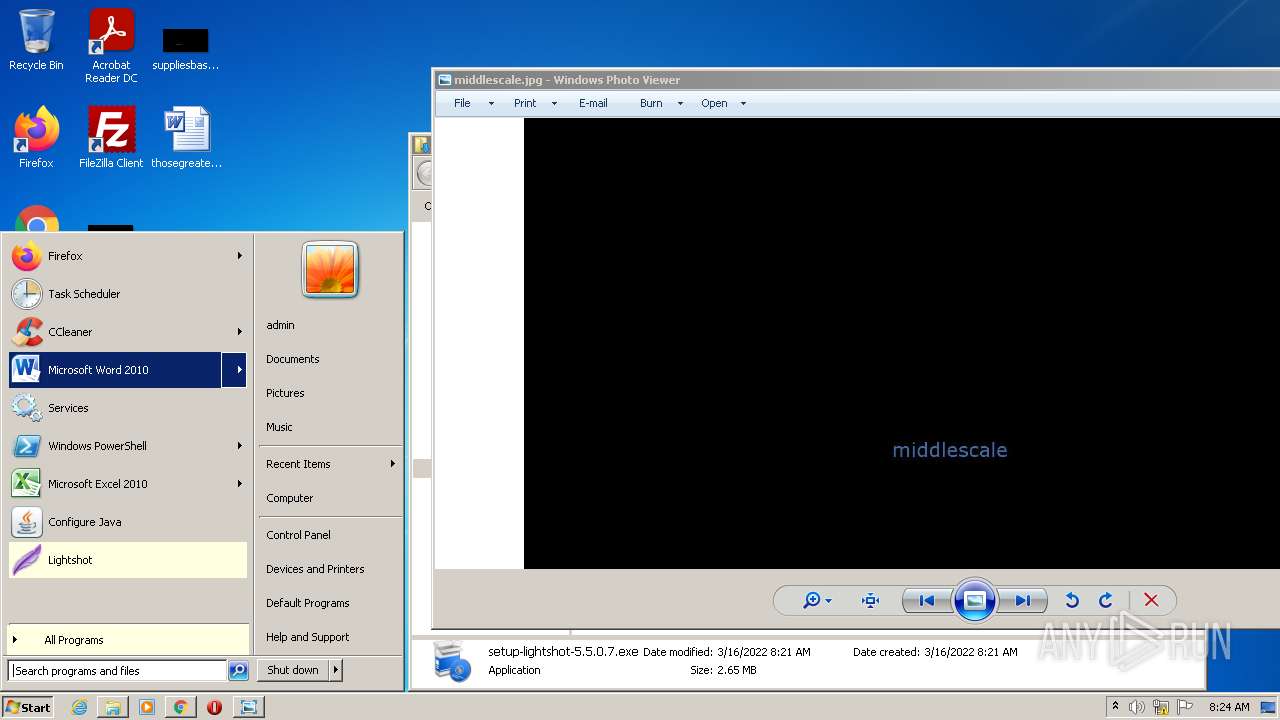Open Chrome taskbar icon
1280x720 pixels.
pyautogui.click(x=180, y=707)
